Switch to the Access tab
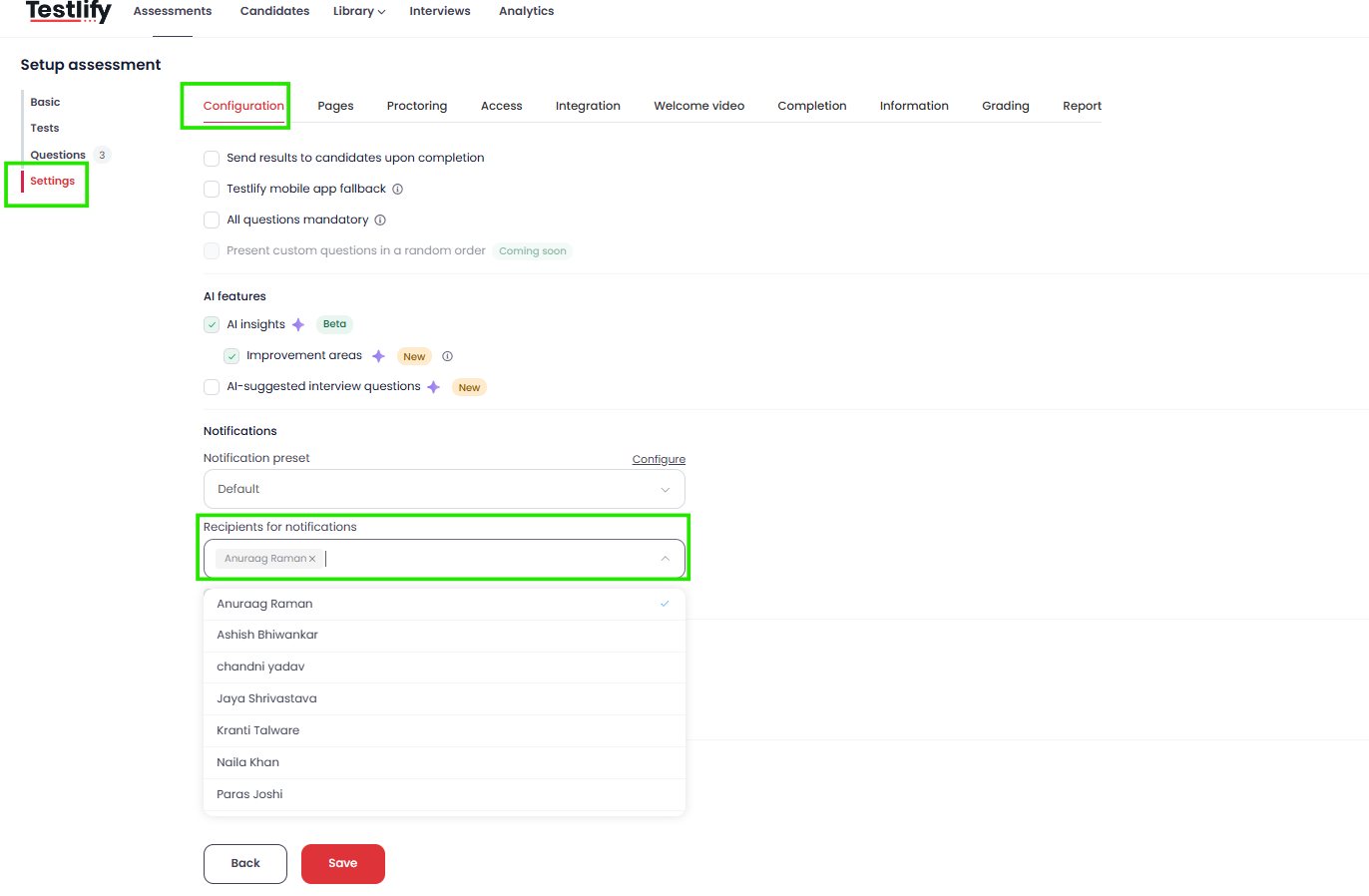The width and height of the screenshot is (1369, 896). coord(501,106)
